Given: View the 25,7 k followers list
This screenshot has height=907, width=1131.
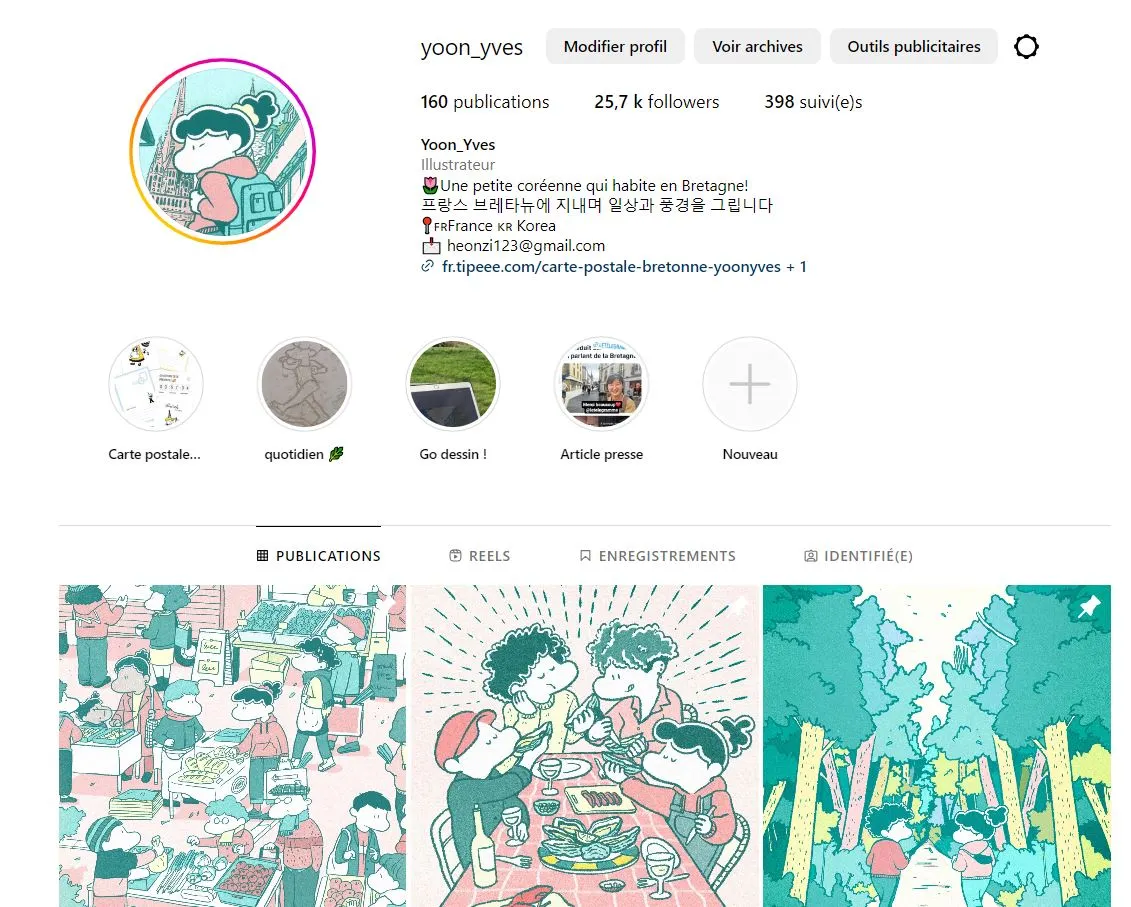Looking at the screenshot, I should [x=656, y=102].
